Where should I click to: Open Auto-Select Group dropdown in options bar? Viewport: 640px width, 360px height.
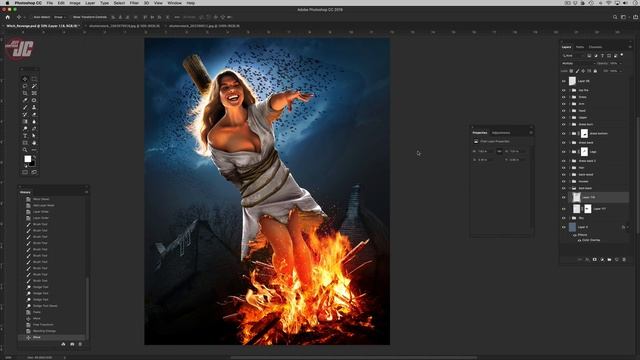(x=60, y=17)
